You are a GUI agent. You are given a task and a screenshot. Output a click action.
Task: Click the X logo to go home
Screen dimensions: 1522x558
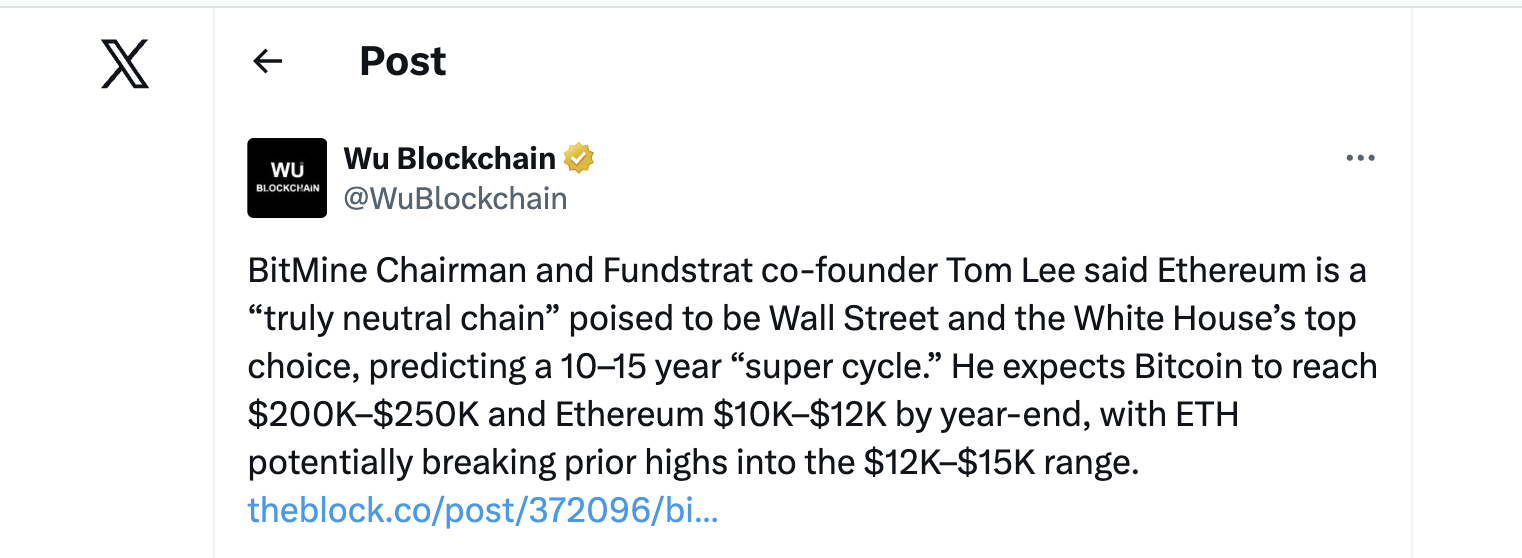point(125,64)
